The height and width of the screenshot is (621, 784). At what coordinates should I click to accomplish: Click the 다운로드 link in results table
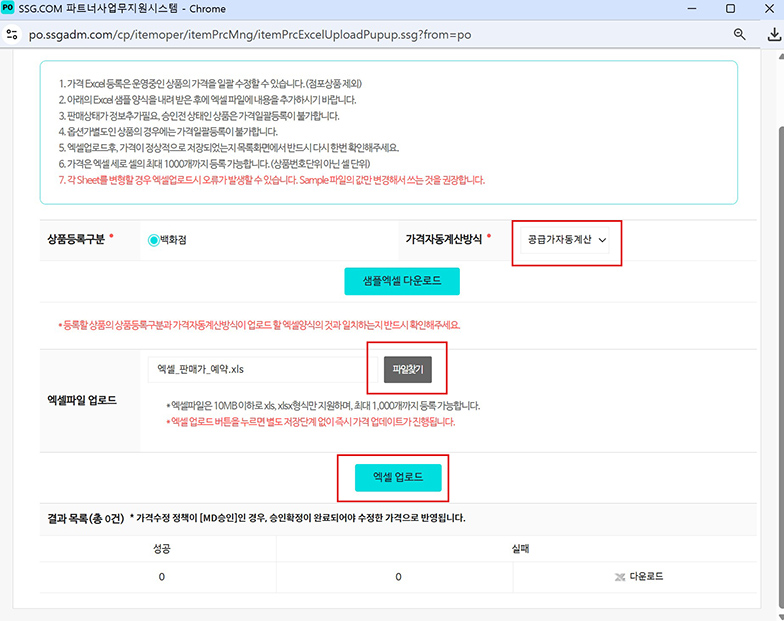coord(645,577)
